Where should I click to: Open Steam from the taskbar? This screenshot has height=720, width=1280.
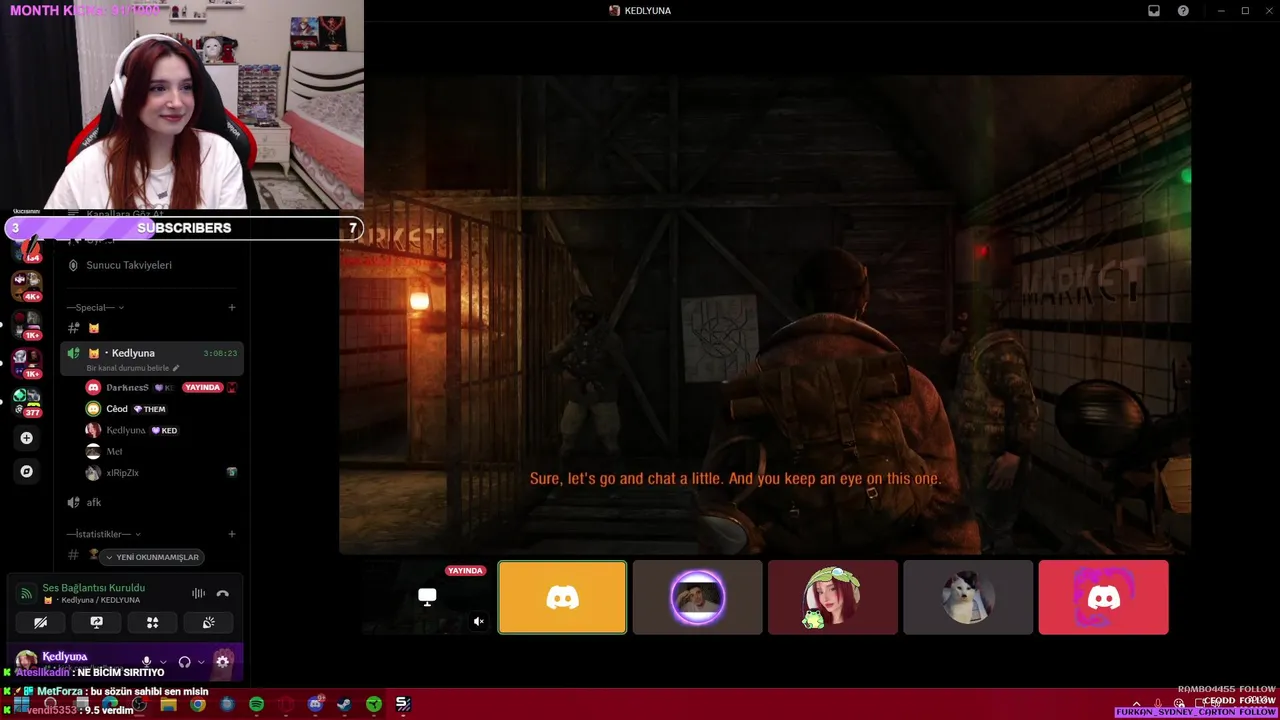344,705
